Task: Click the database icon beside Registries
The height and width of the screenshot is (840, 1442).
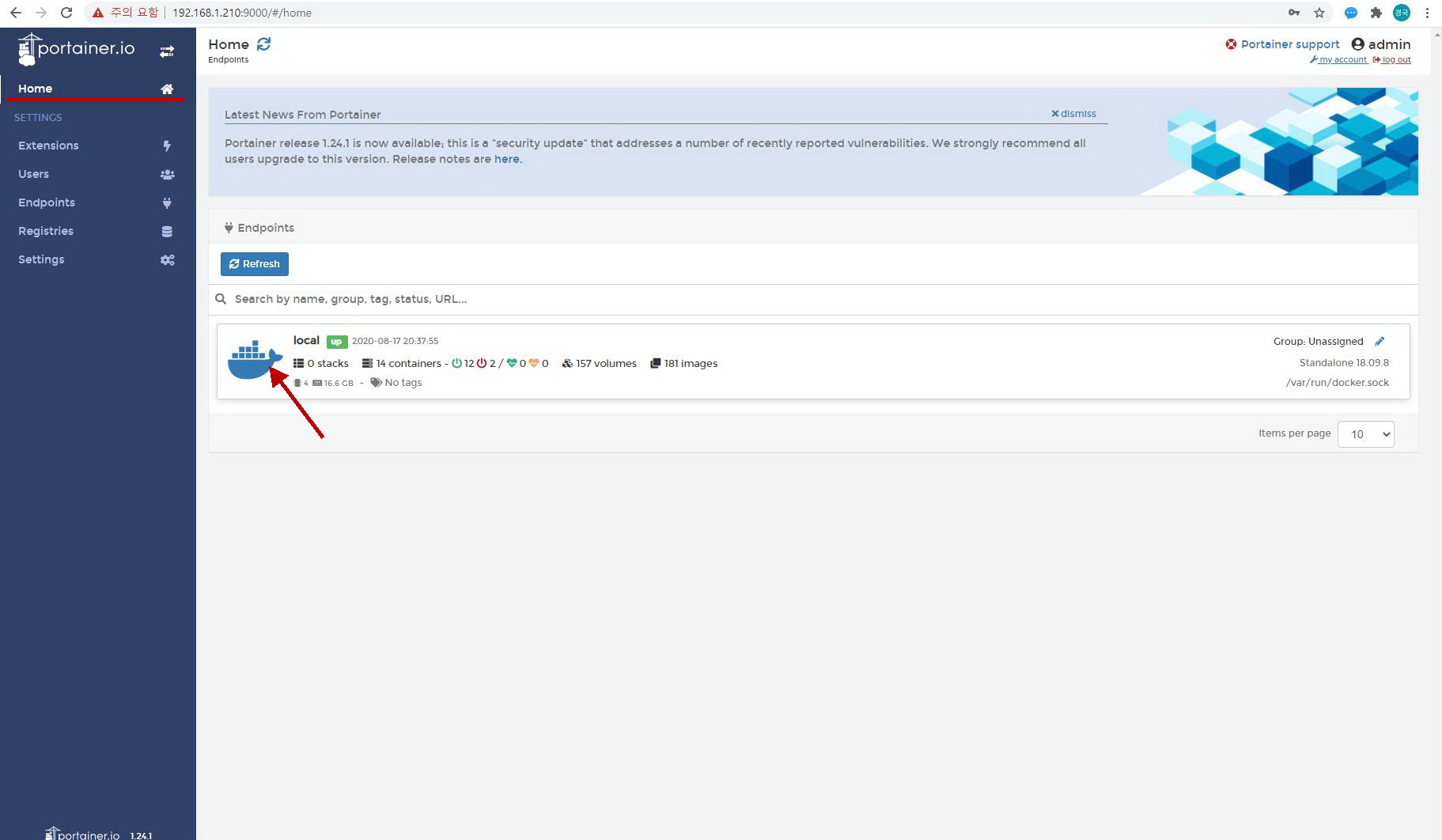Action: pos(167,232)
